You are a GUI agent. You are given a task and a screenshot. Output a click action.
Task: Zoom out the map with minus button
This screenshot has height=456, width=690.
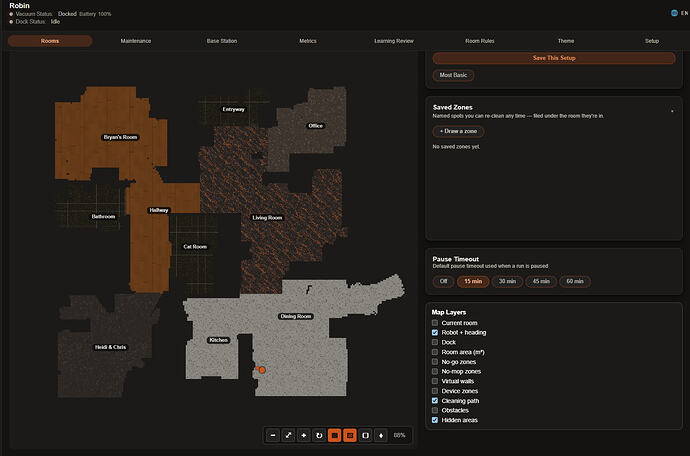coord(273,435)
